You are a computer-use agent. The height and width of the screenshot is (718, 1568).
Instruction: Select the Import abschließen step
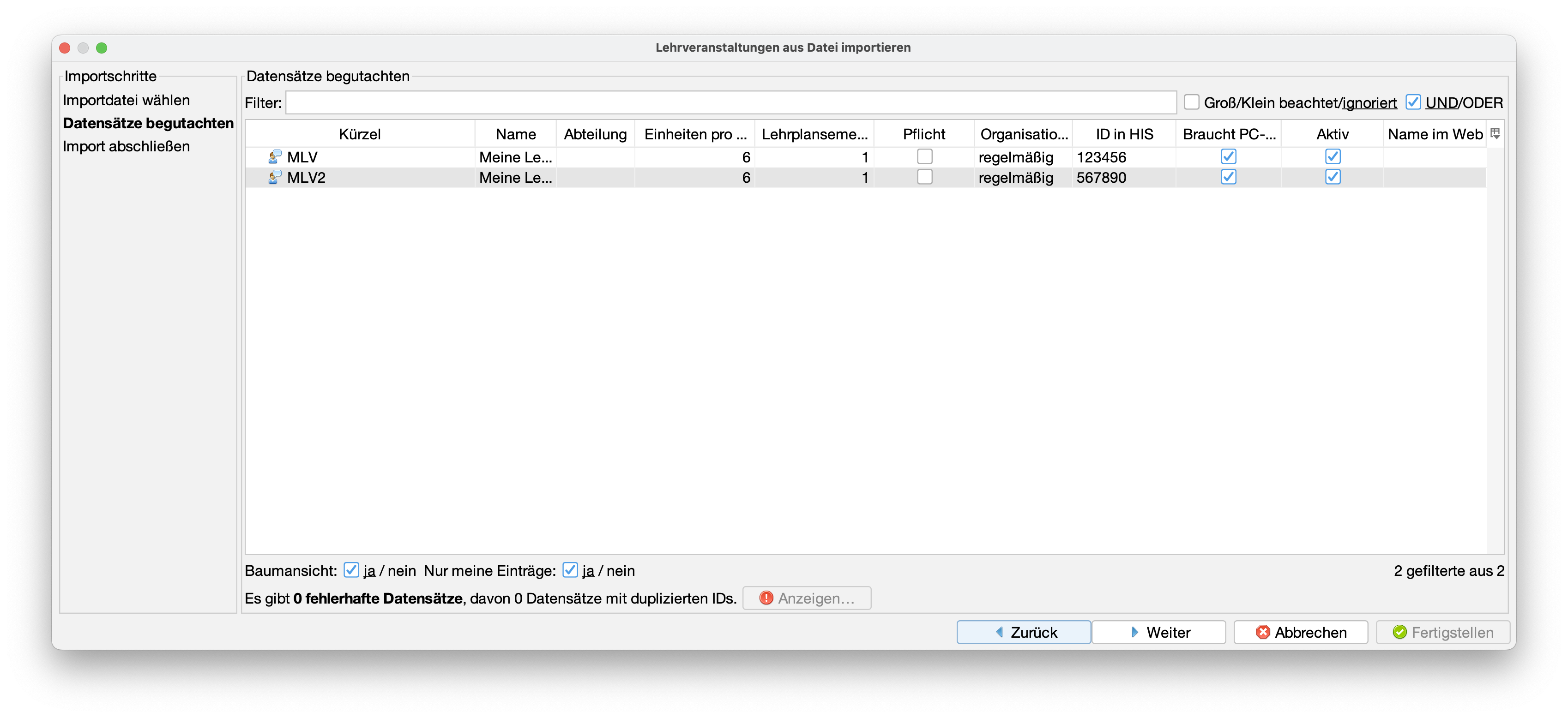pos(126,146)
